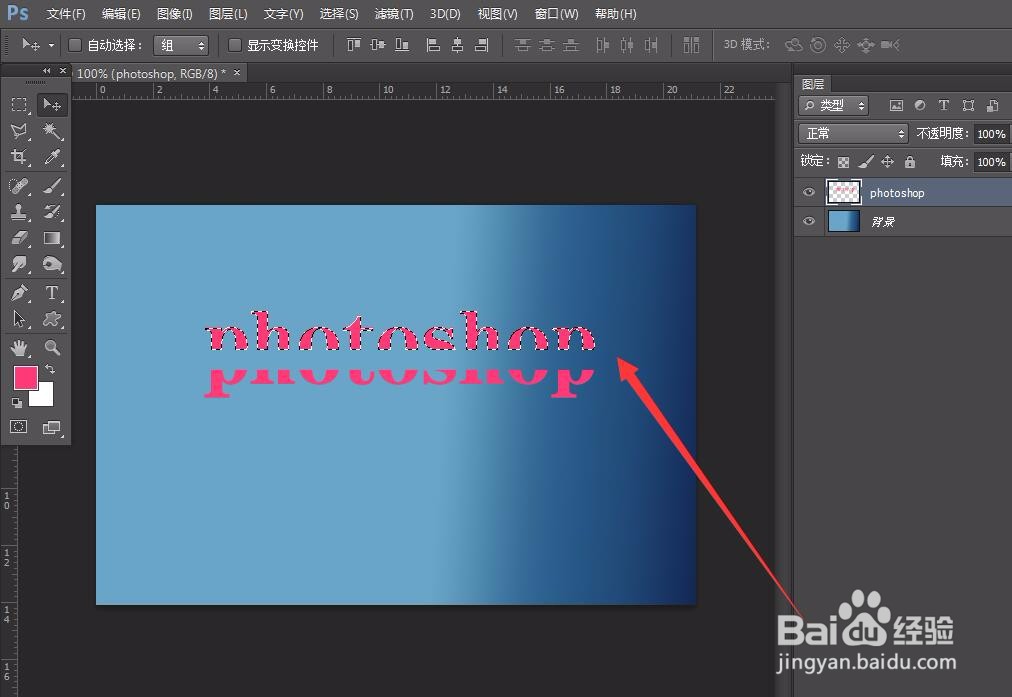
Task: Select the Brush tool
Action: coord(52,186)
